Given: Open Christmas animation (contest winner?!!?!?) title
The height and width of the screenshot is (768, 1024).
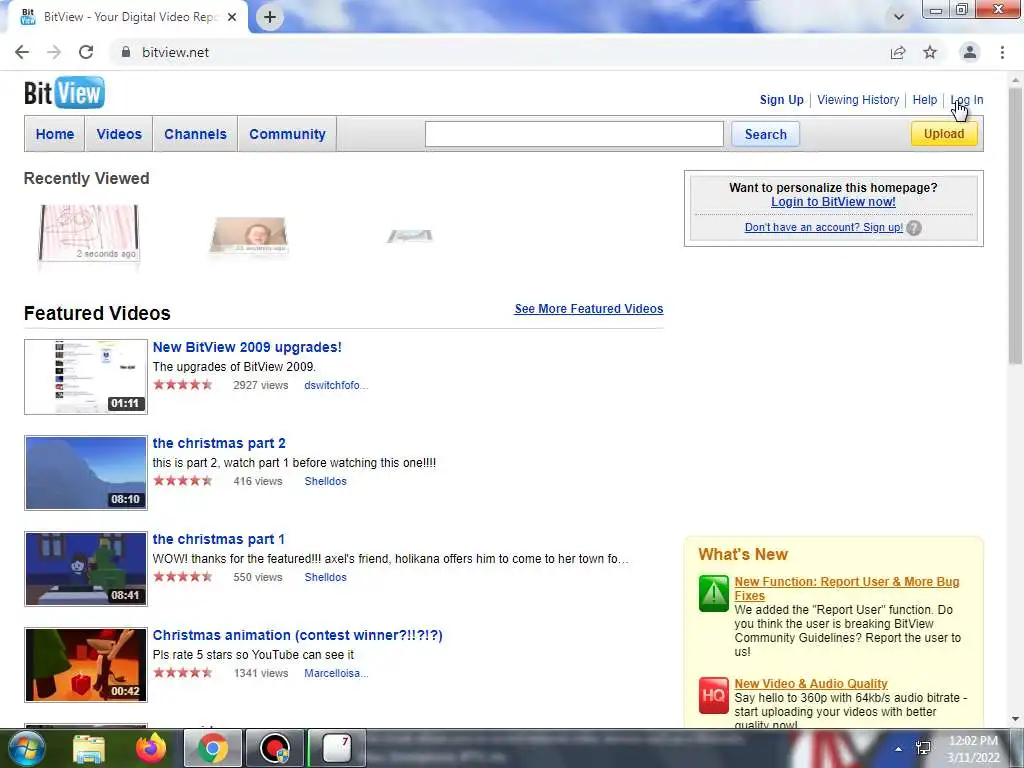Looking at the screenshot, I should [297, 635].
